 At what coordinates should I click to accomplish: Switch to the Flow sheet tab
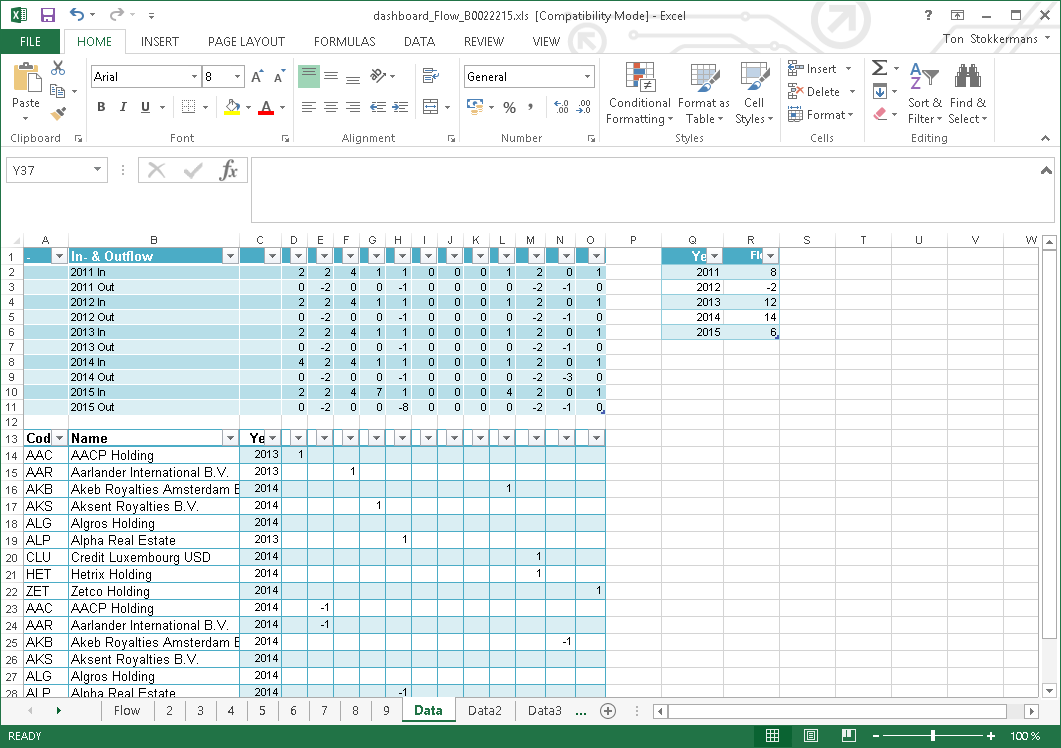[127, 710]
